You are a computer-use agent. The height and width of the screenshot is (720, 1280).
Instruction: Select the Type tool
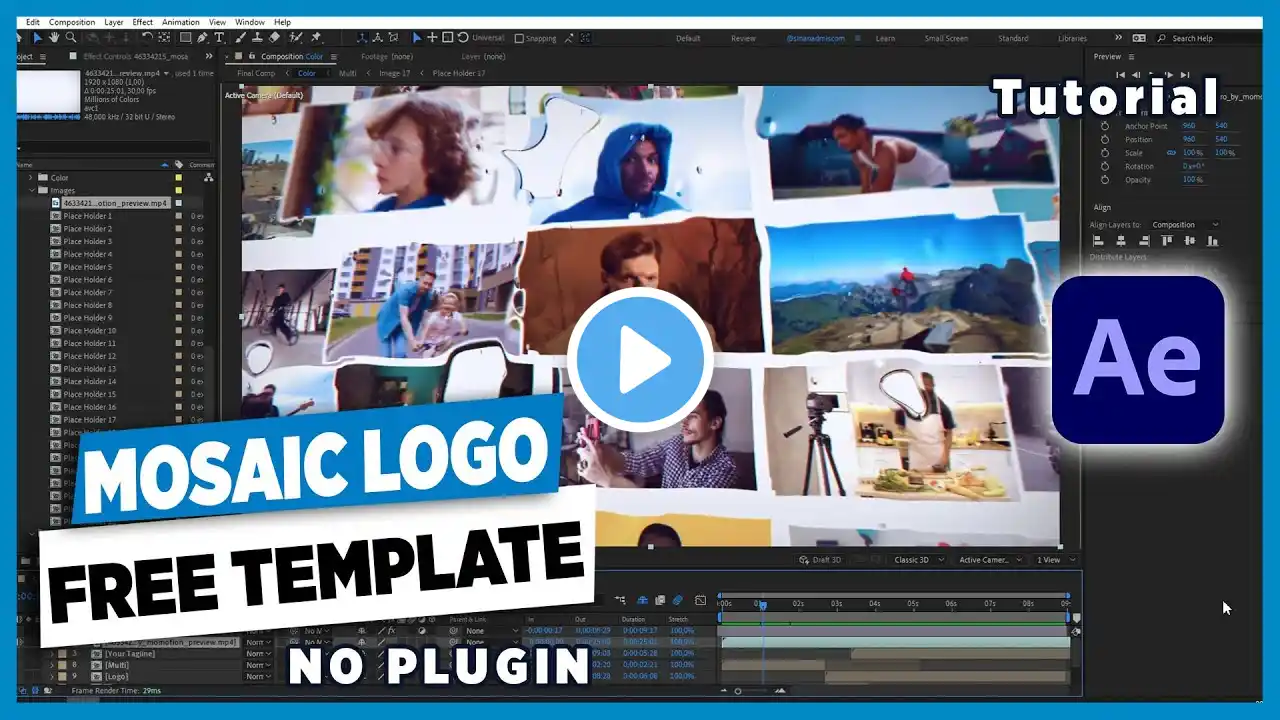(x=219, y=38)
